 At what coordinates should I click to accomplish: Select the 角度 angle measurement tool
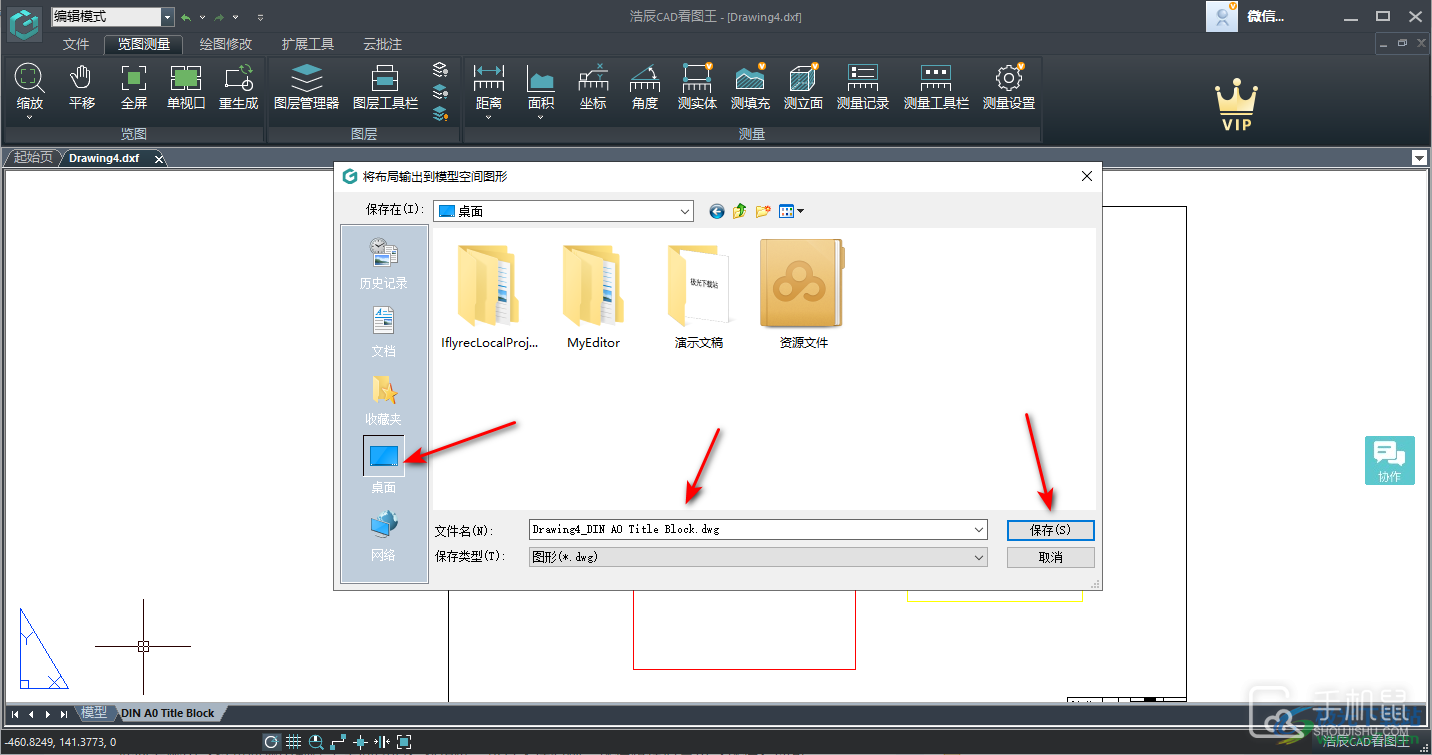647,88
